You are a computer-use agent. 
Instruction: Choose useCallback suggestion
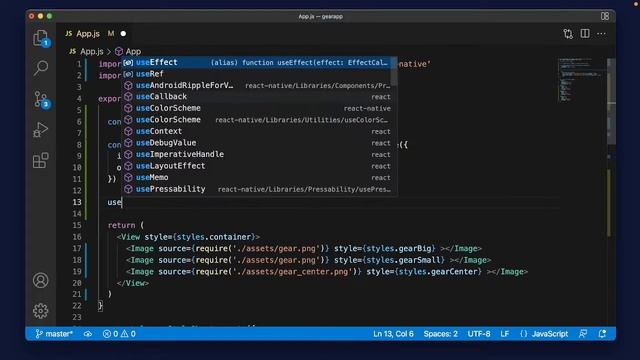257,97
